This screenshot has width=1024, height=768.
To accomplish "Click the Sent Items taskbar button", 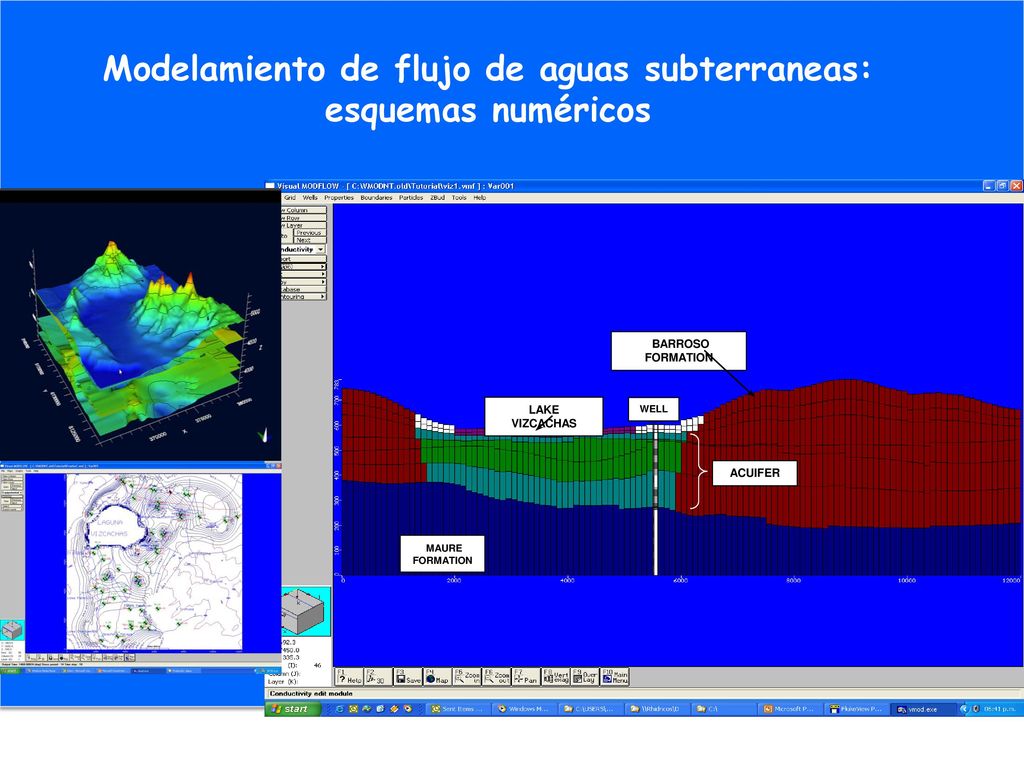I will (x=458, y=709).
